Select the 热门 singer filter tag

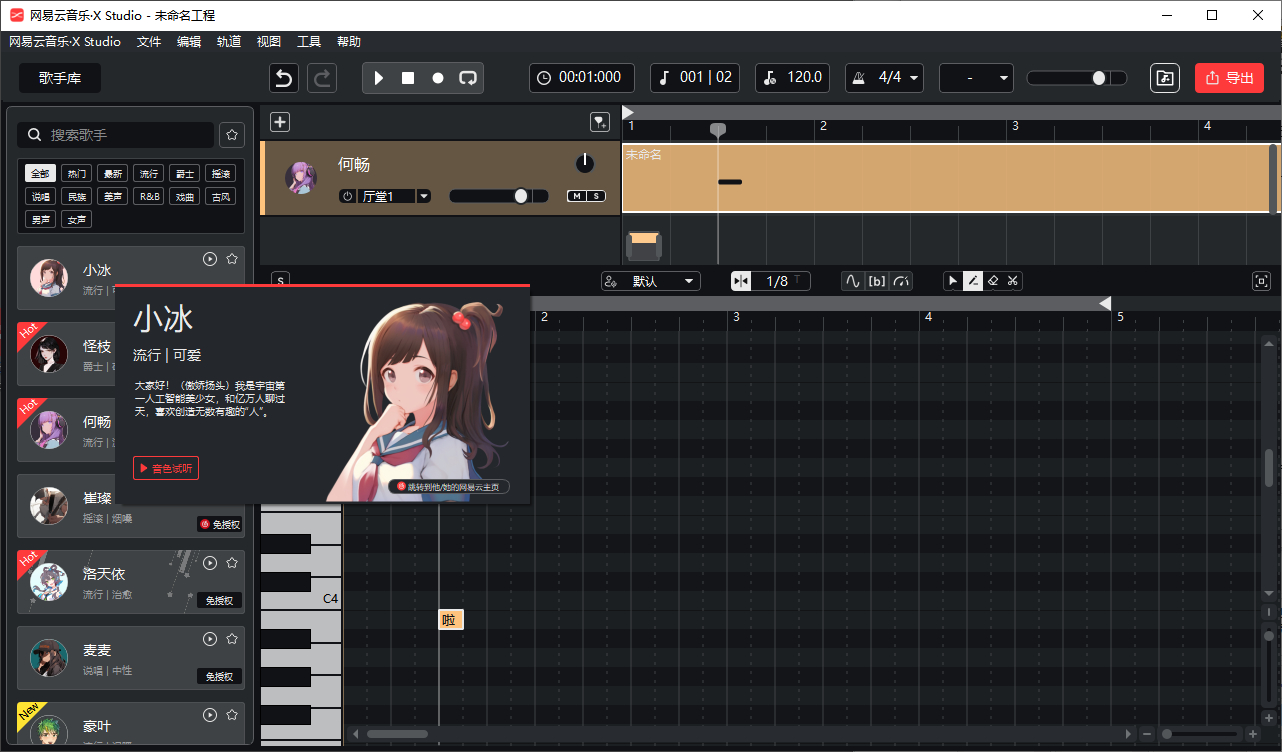click(x=76, y=174)
